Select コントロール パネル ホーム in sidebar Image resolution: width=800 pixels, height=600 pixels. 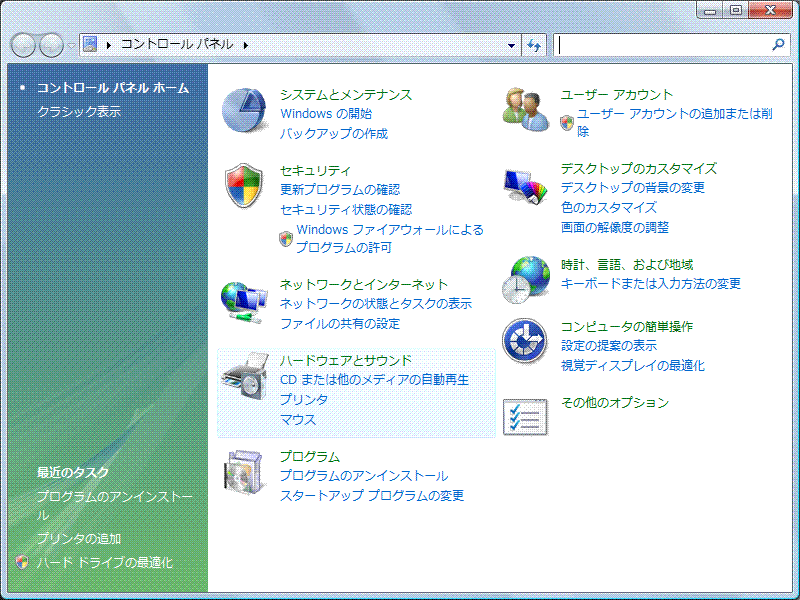click(113, 88)
